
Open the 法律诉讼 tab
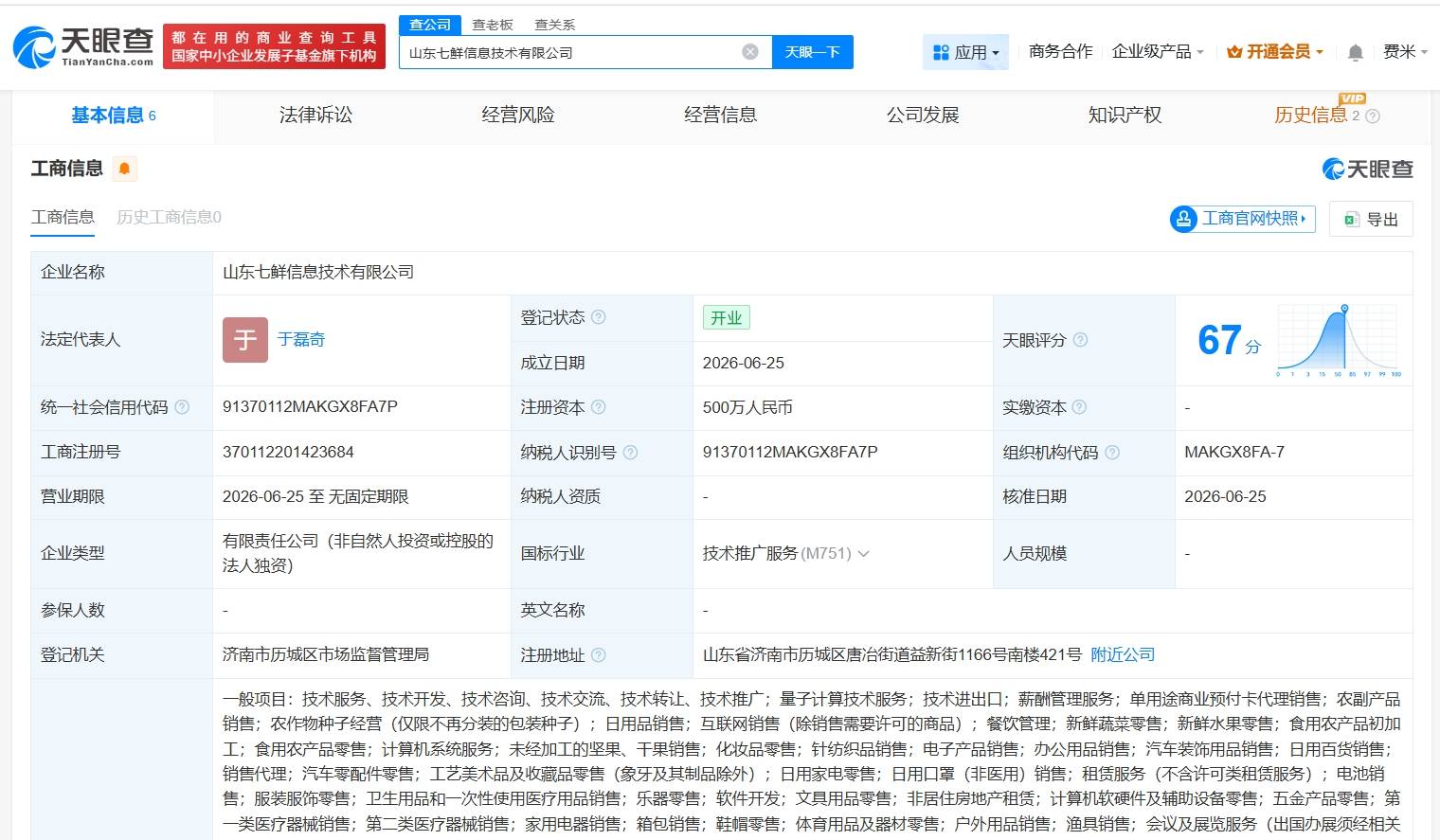315,116
